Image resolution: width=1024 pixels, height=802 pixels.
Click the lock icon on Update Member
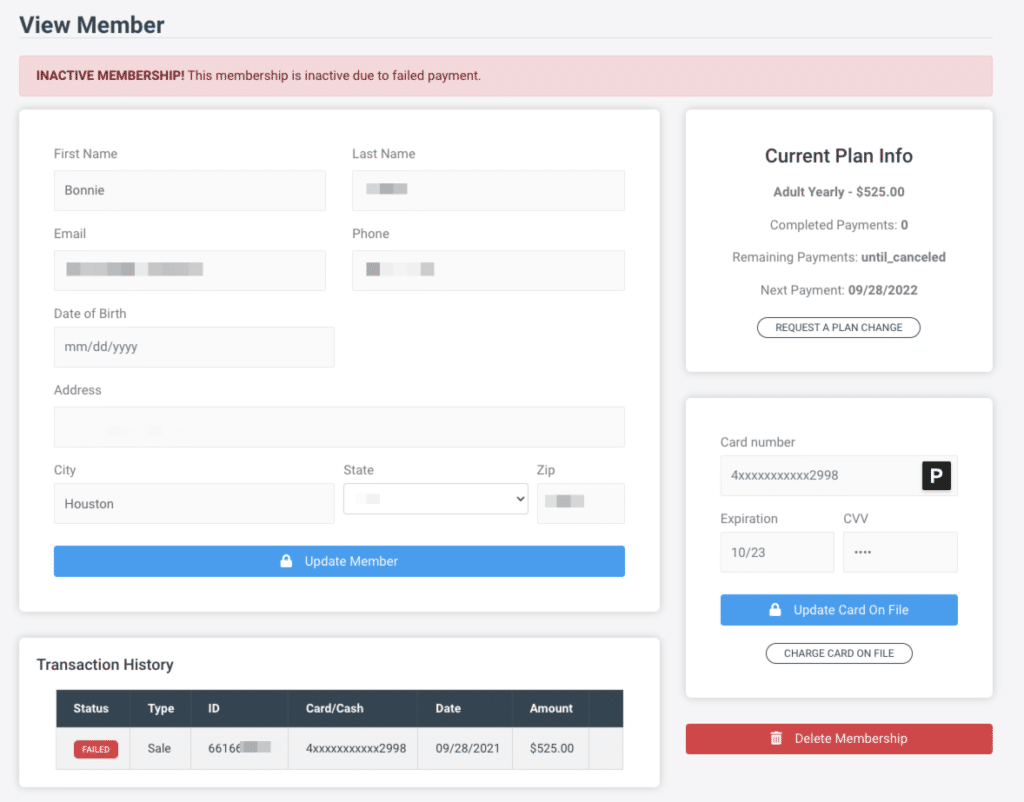[x=286, y=561]
